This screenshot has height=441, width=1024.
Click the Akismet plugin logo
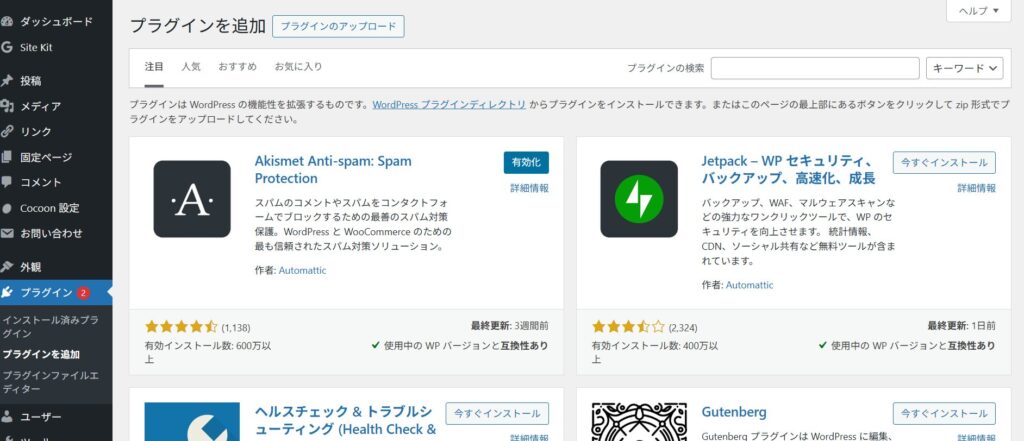pyautogui.click(x=192, y=199)
